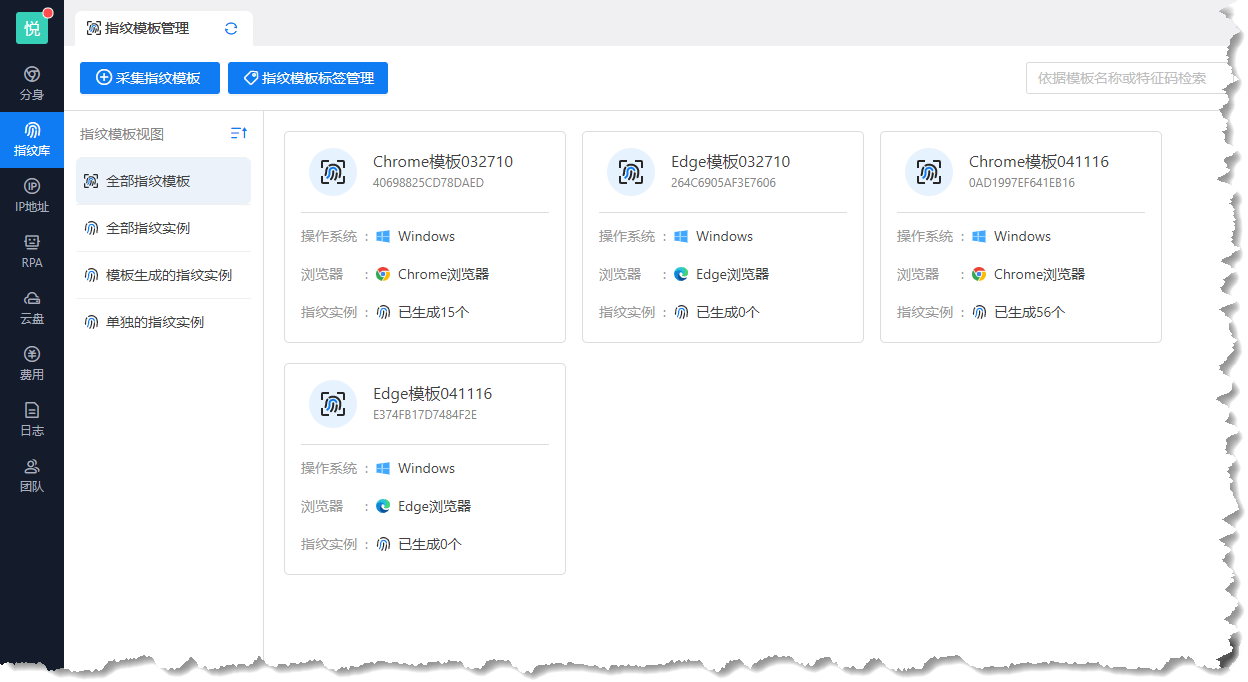Click feature code 264C6905AF3E7606
This screenshot has width=1248, height=682.
[x=724, y=183]
